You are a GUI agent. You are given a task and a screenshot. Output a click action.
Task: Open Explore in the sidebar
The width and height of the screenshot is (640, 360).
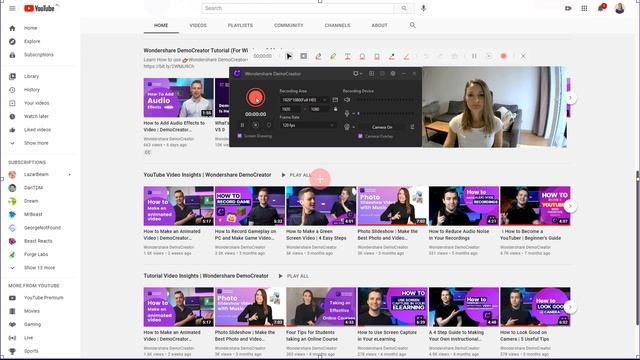coord(32,41)
